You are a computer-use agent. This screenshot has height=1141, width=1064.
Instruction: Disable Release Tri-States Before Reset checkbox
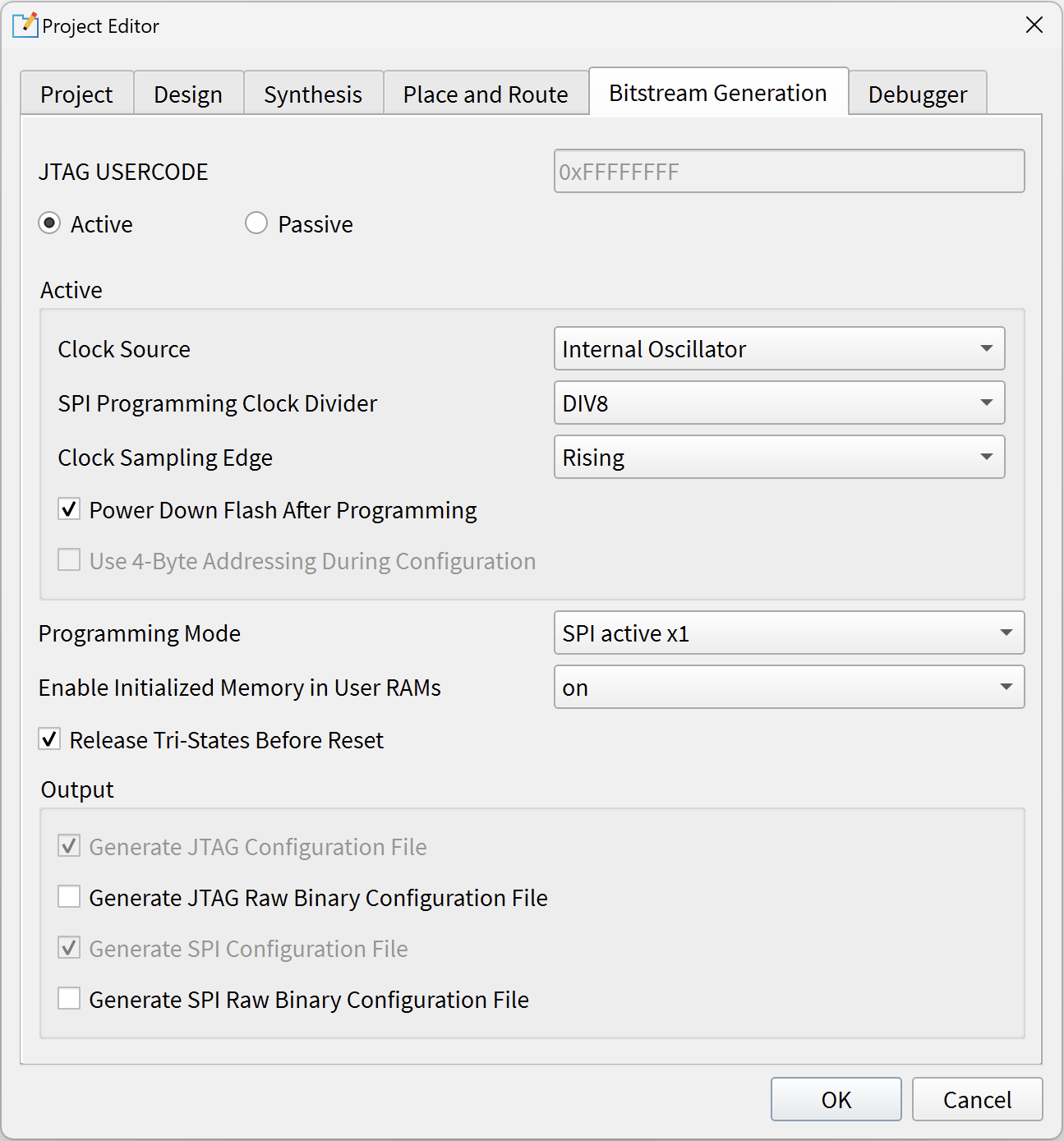pyautogui.click(x=50, y=740)
